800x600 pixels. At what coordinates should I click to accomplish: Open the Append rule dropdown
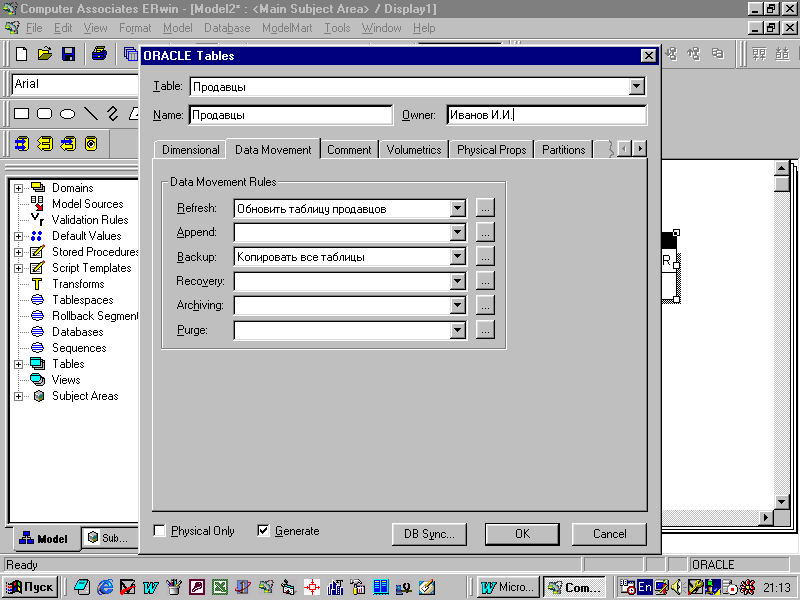[458, 233]
